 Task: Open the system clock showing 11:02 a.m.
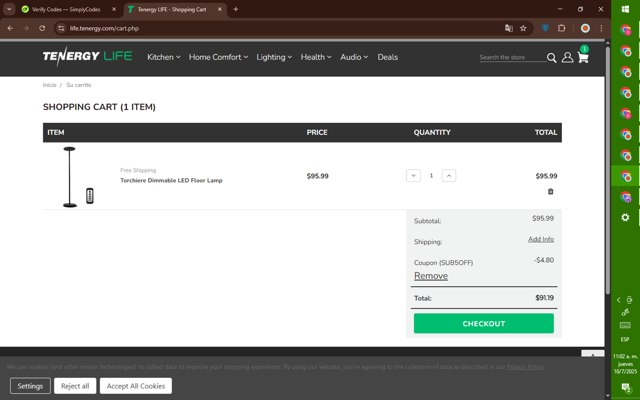click(625, 364)
